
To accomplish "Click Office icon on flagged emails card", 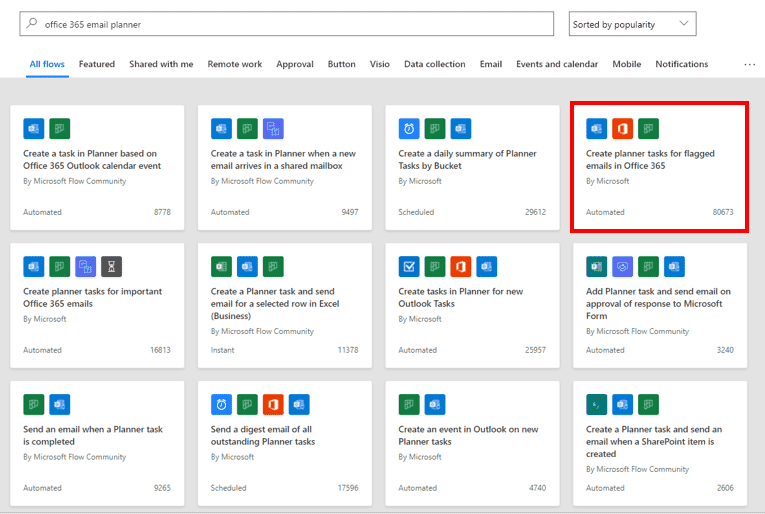I will [x=623, y=129].
